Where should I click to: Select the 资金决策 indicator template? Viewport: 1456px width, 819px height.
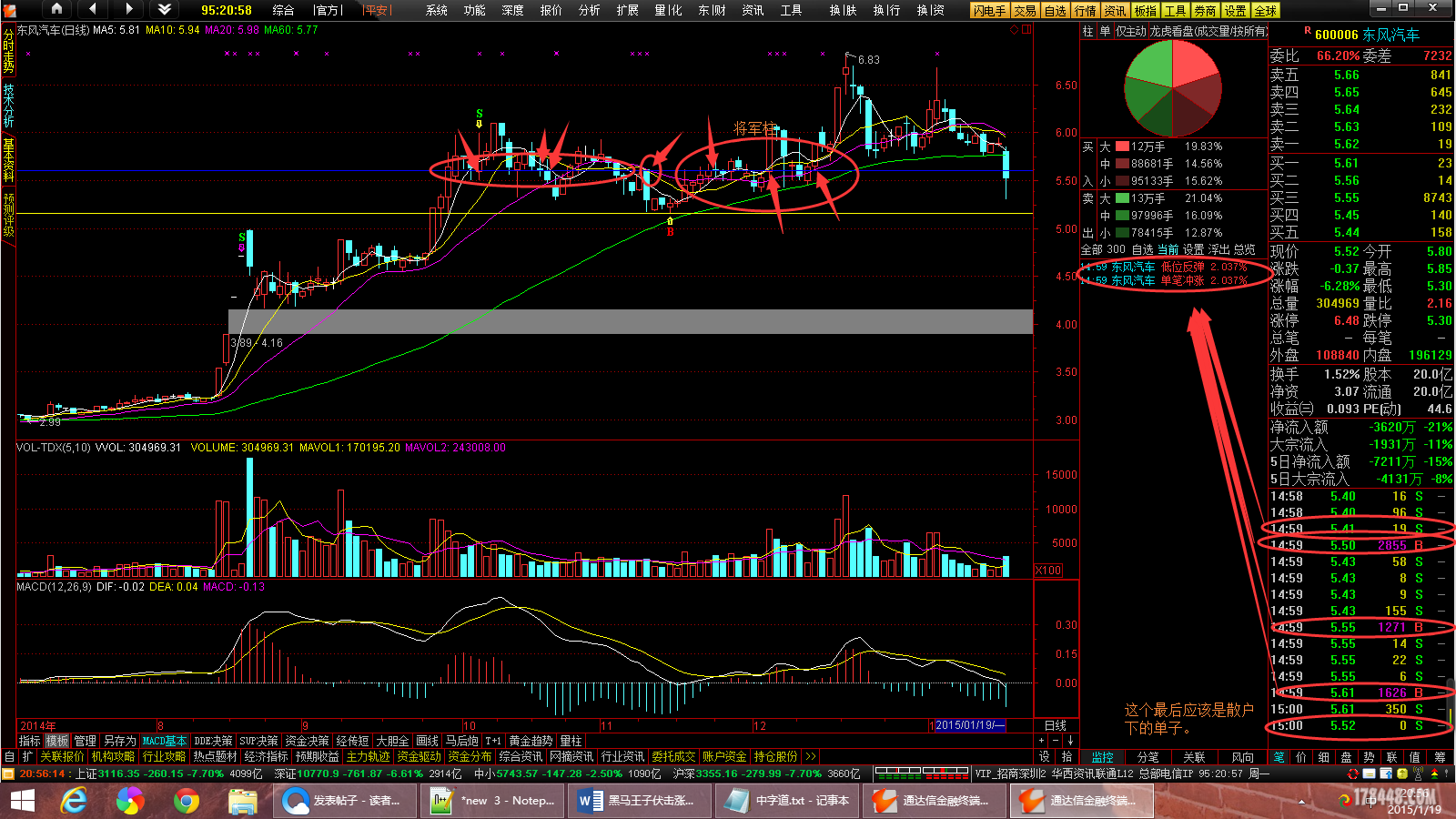[307, 741]
